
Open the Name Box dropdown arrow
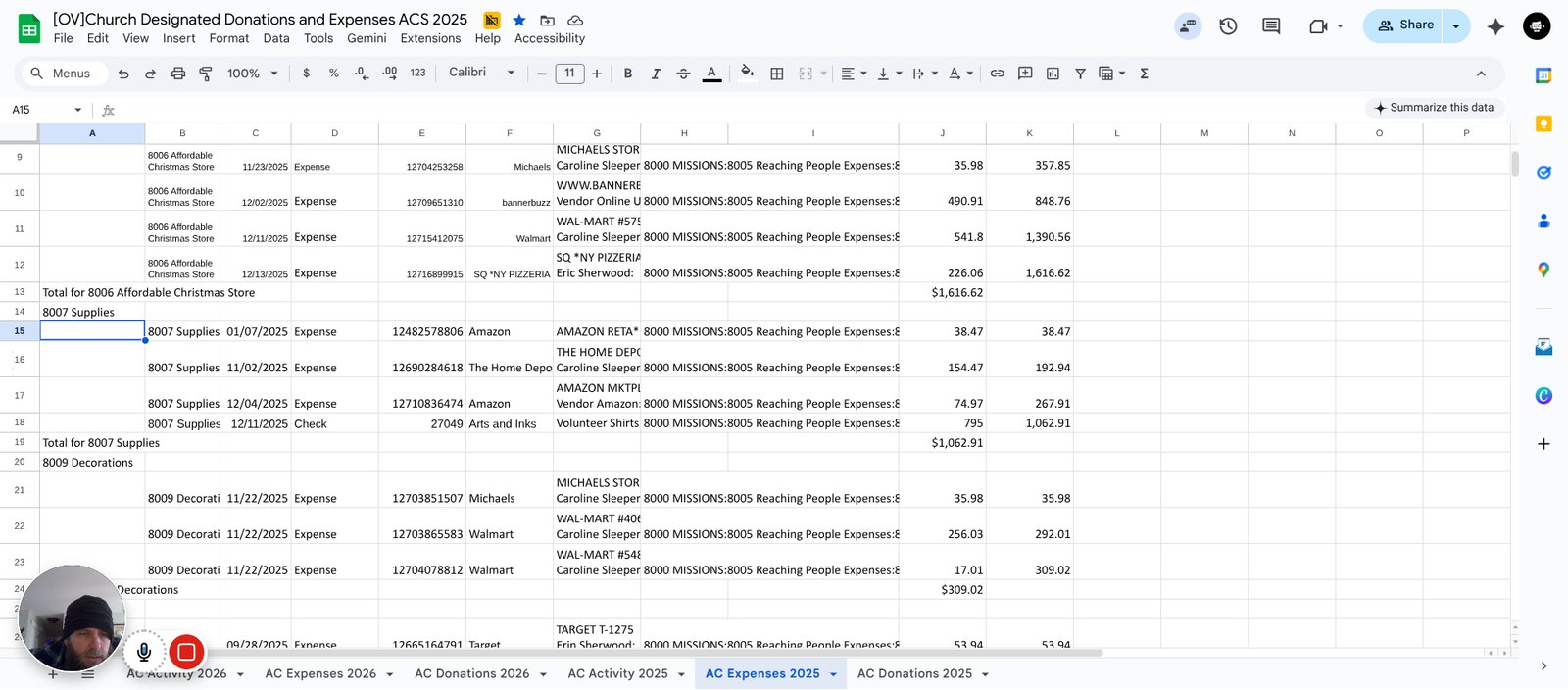click(78, 110)
